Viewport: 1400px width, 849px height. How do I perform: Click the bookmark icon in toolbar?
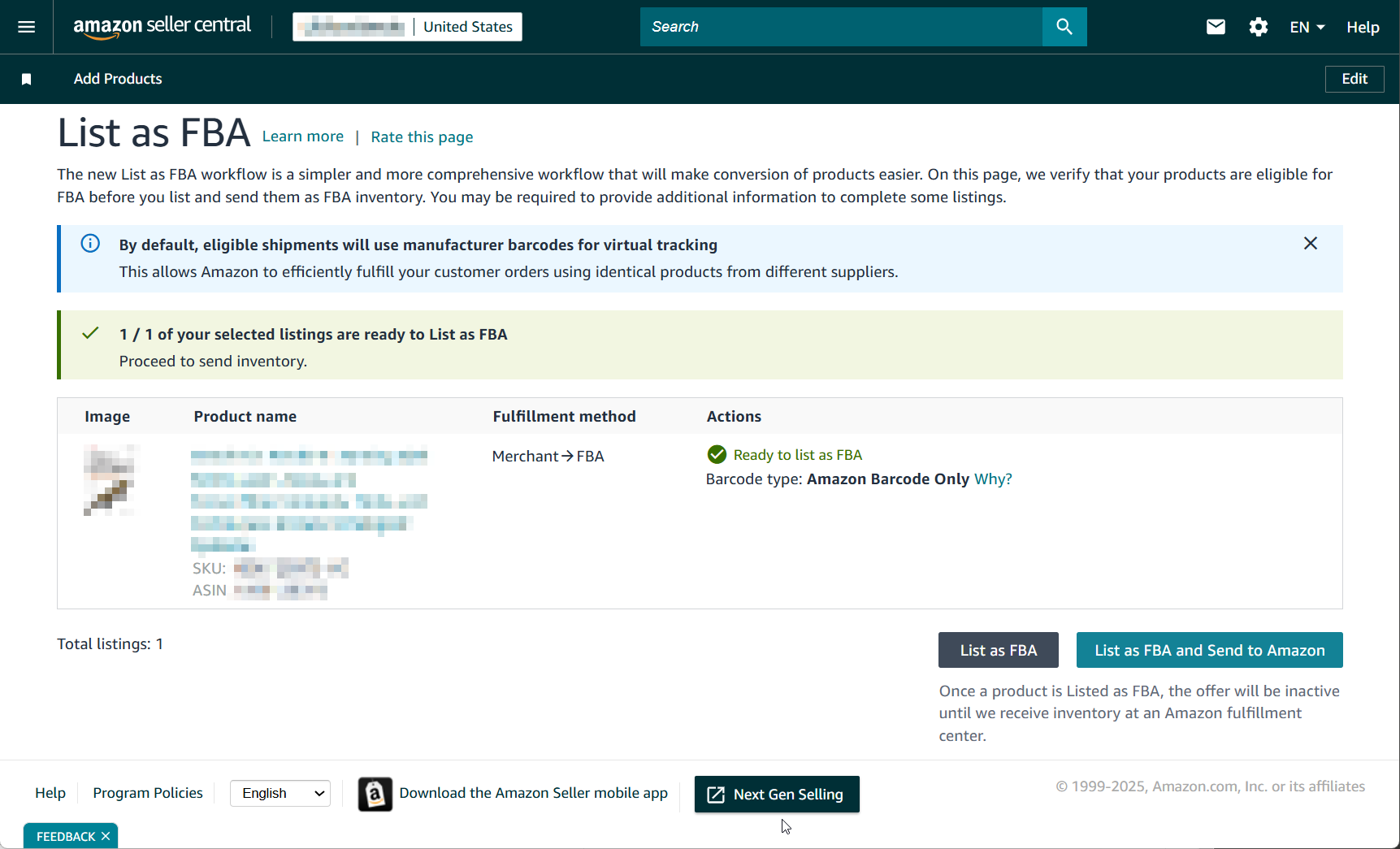tap(26, 79)
